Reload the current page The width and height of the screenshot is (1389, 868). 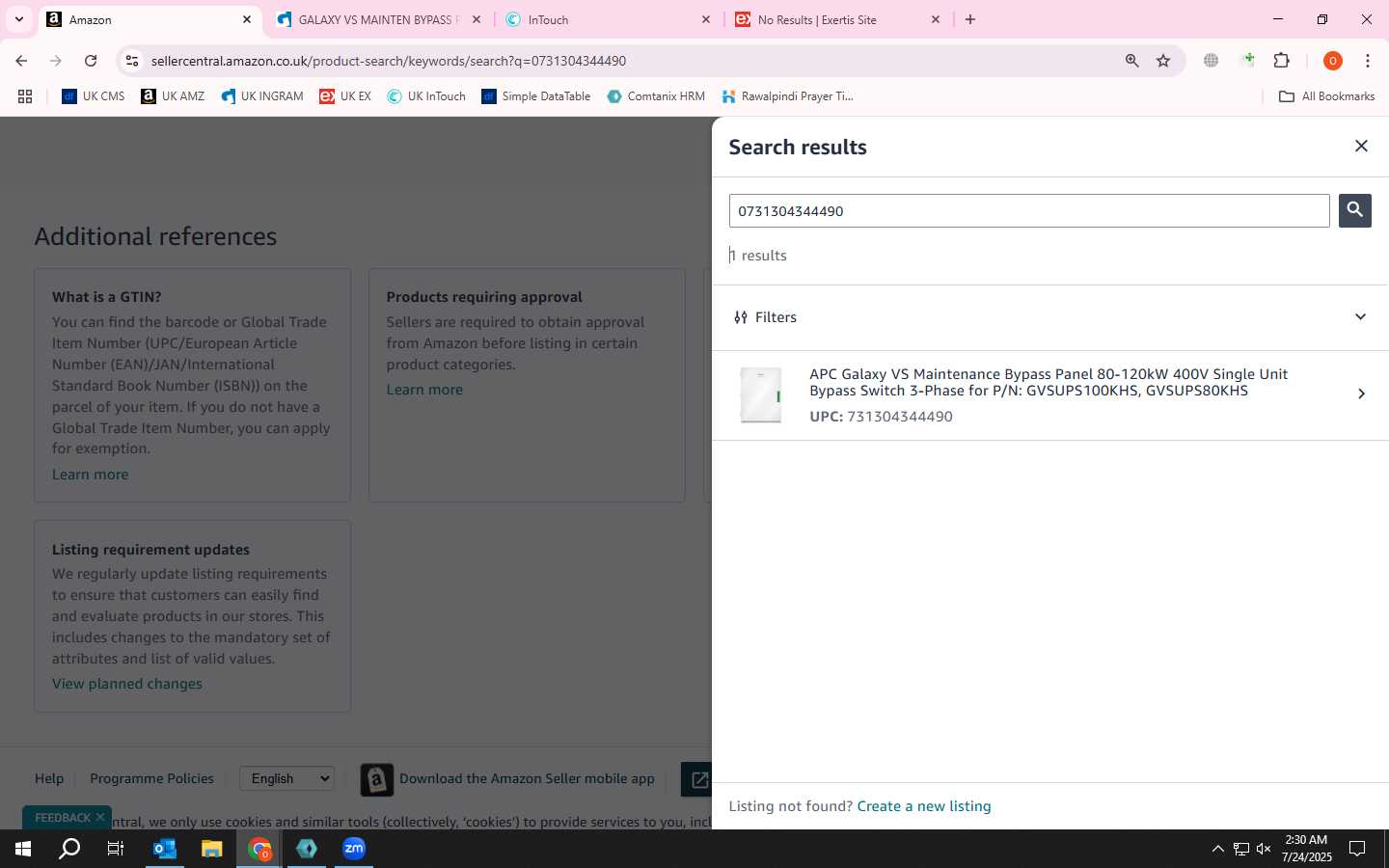pos(91,61)
